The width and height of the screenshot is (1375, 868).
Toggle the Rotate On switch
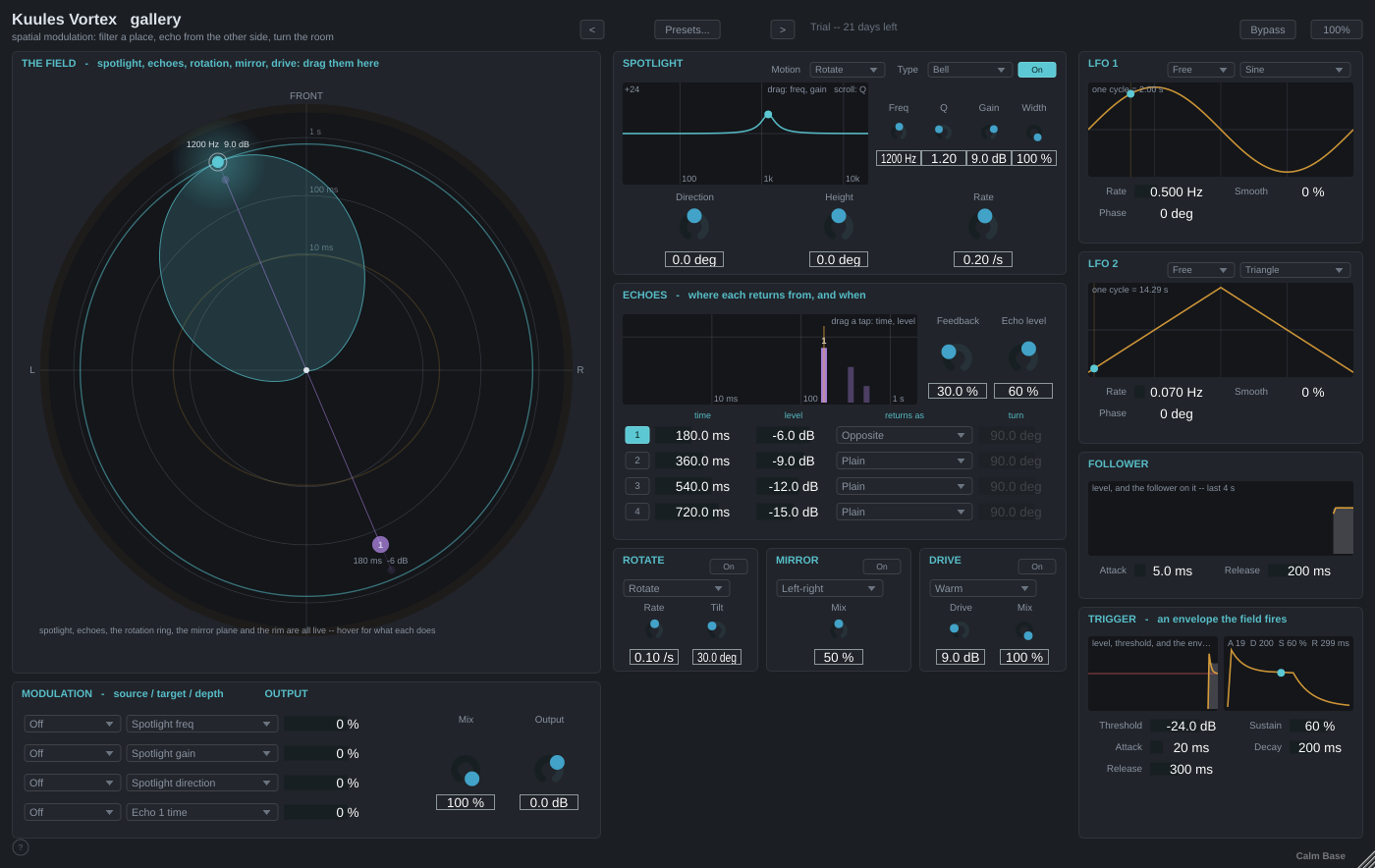729,567
